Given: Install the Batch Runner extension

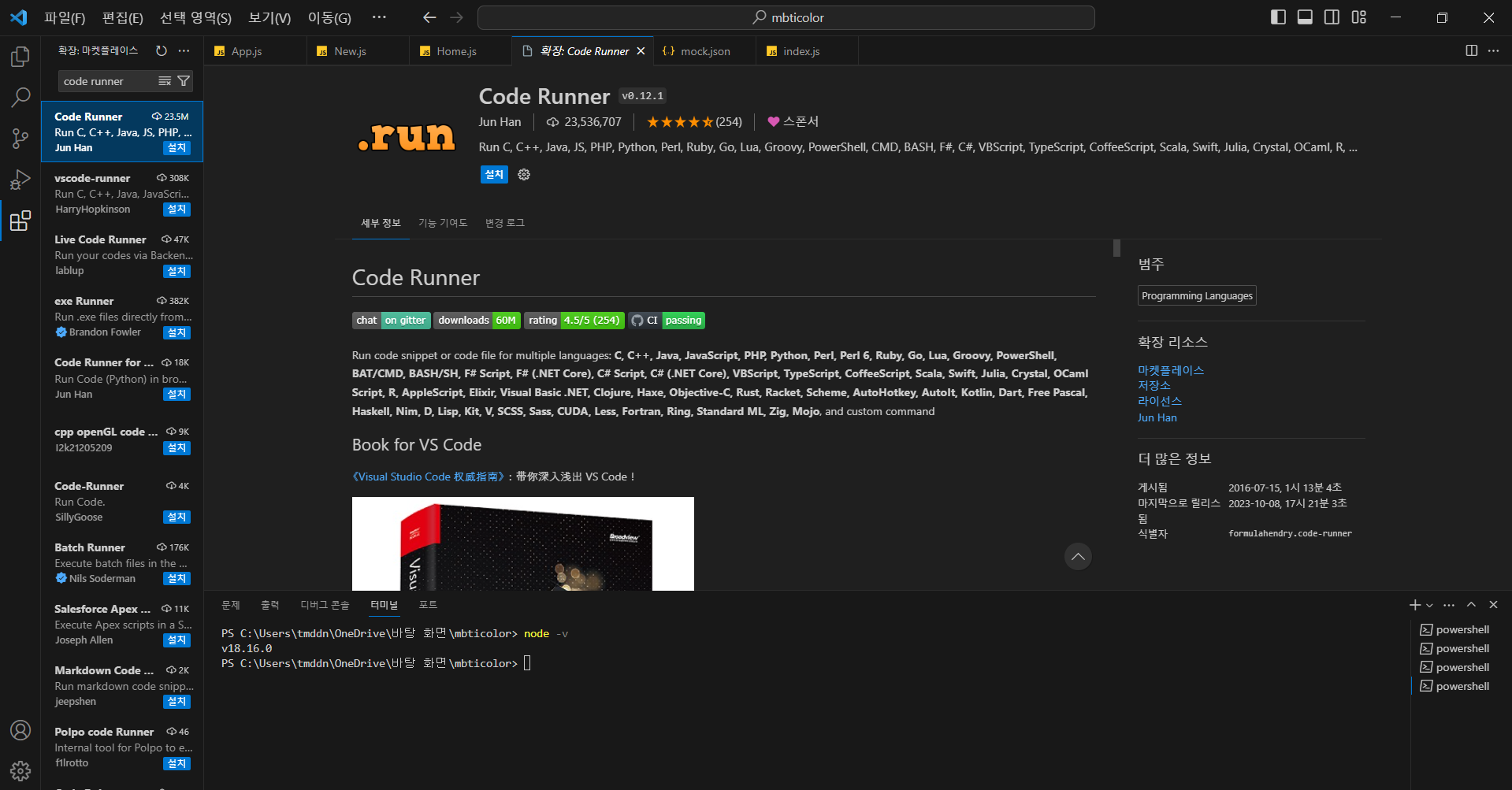Looking at the screenshot, I should click(x=176, y=579).
